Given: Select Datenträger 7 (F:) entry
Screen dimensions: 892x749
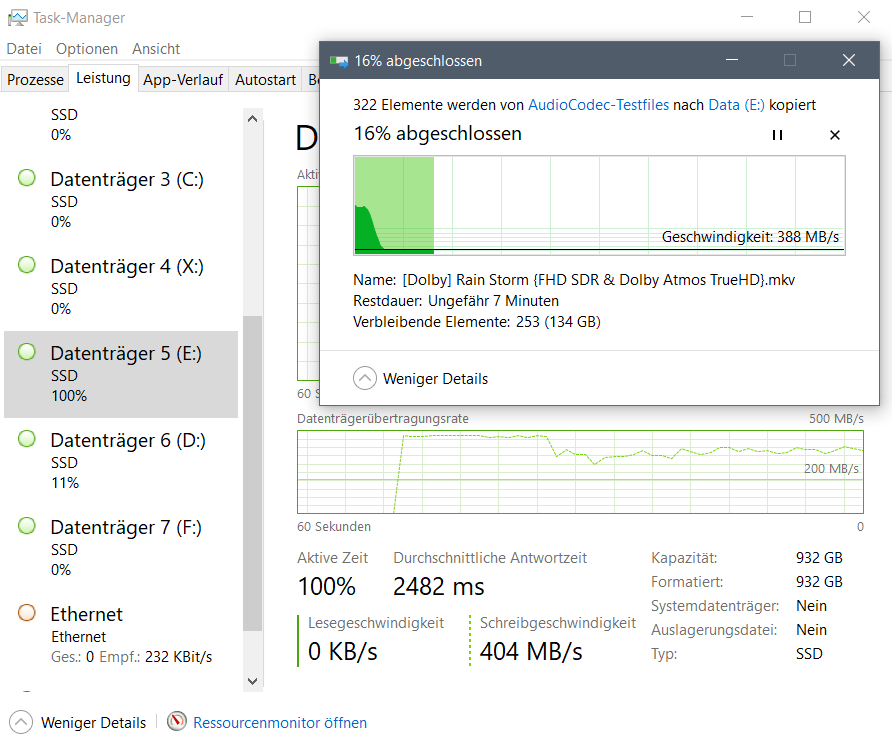Looking at the screenshot, I should click(x=121, y=548).
